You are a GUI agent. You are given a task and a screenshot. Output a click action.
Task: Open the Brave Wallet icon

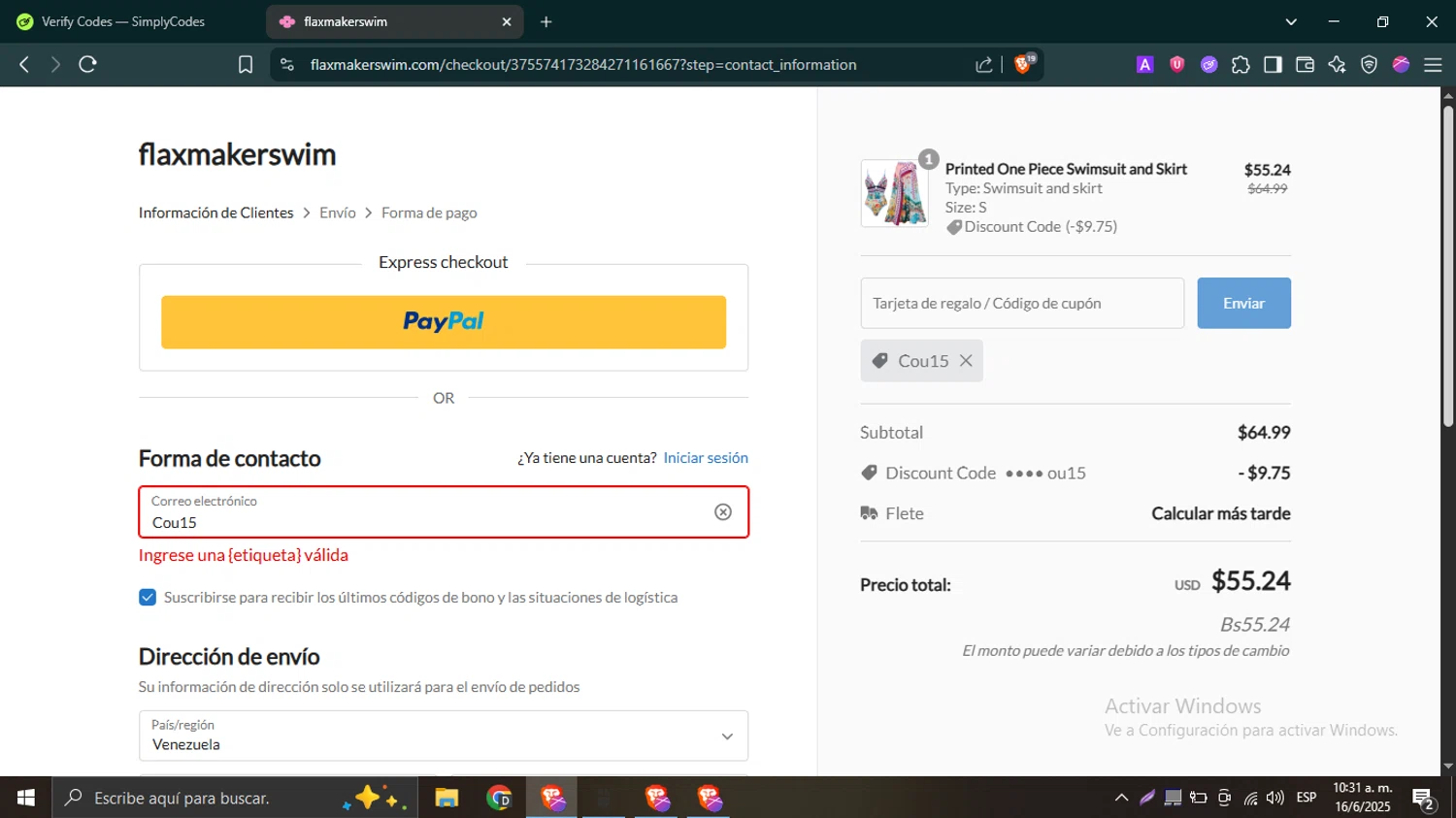[x=1305, y=64]
